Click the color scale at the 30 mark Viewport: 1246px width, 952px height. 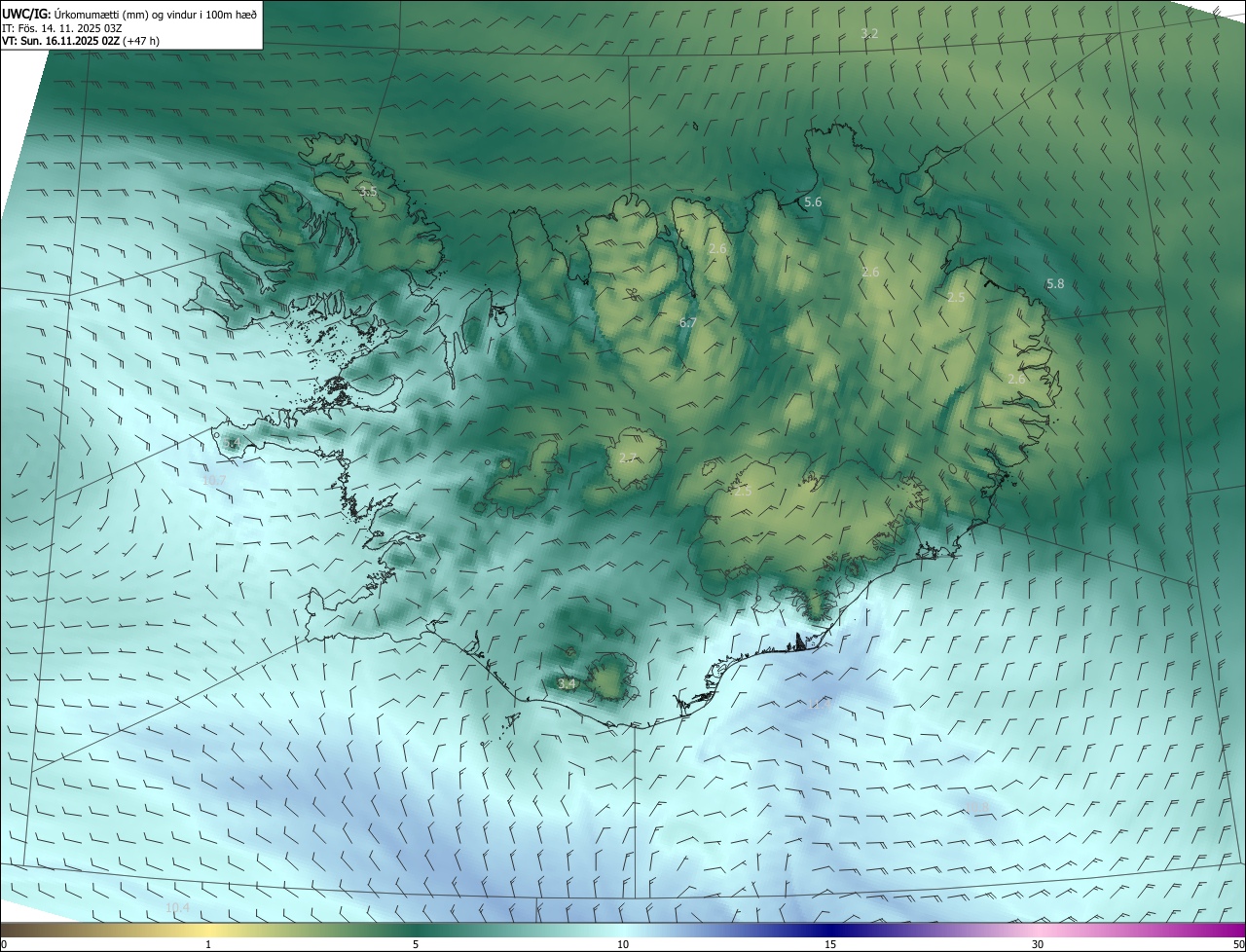click(1038, 944)
